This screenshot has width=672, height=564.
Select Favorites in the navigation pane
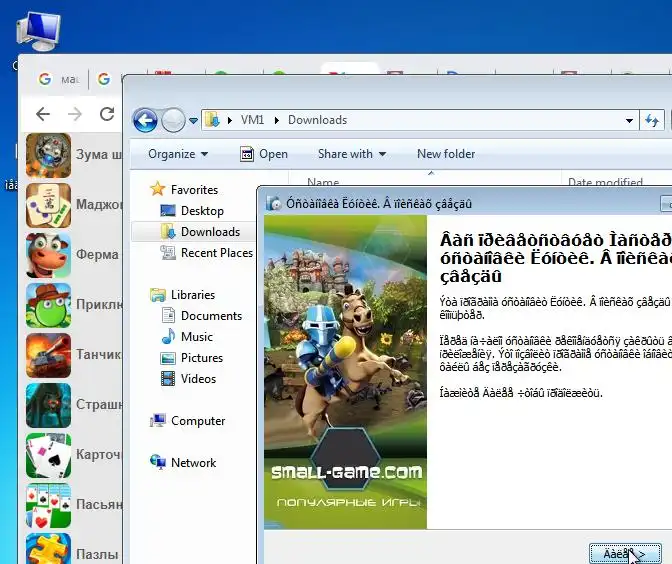[x=194, y=189]
